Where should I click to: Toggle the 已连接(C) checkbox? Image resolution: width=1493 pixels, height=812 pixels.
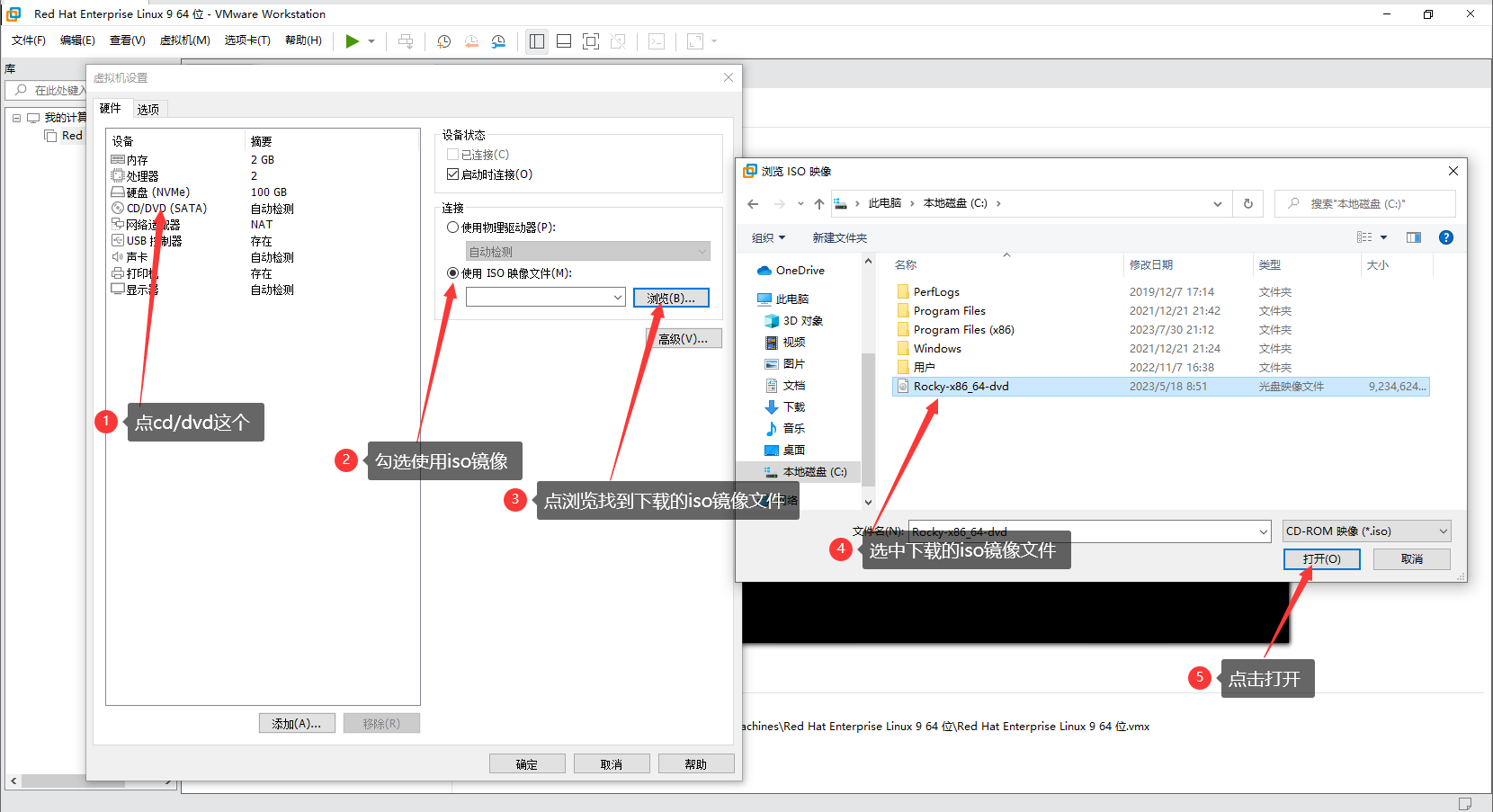(x=453, y=155)
